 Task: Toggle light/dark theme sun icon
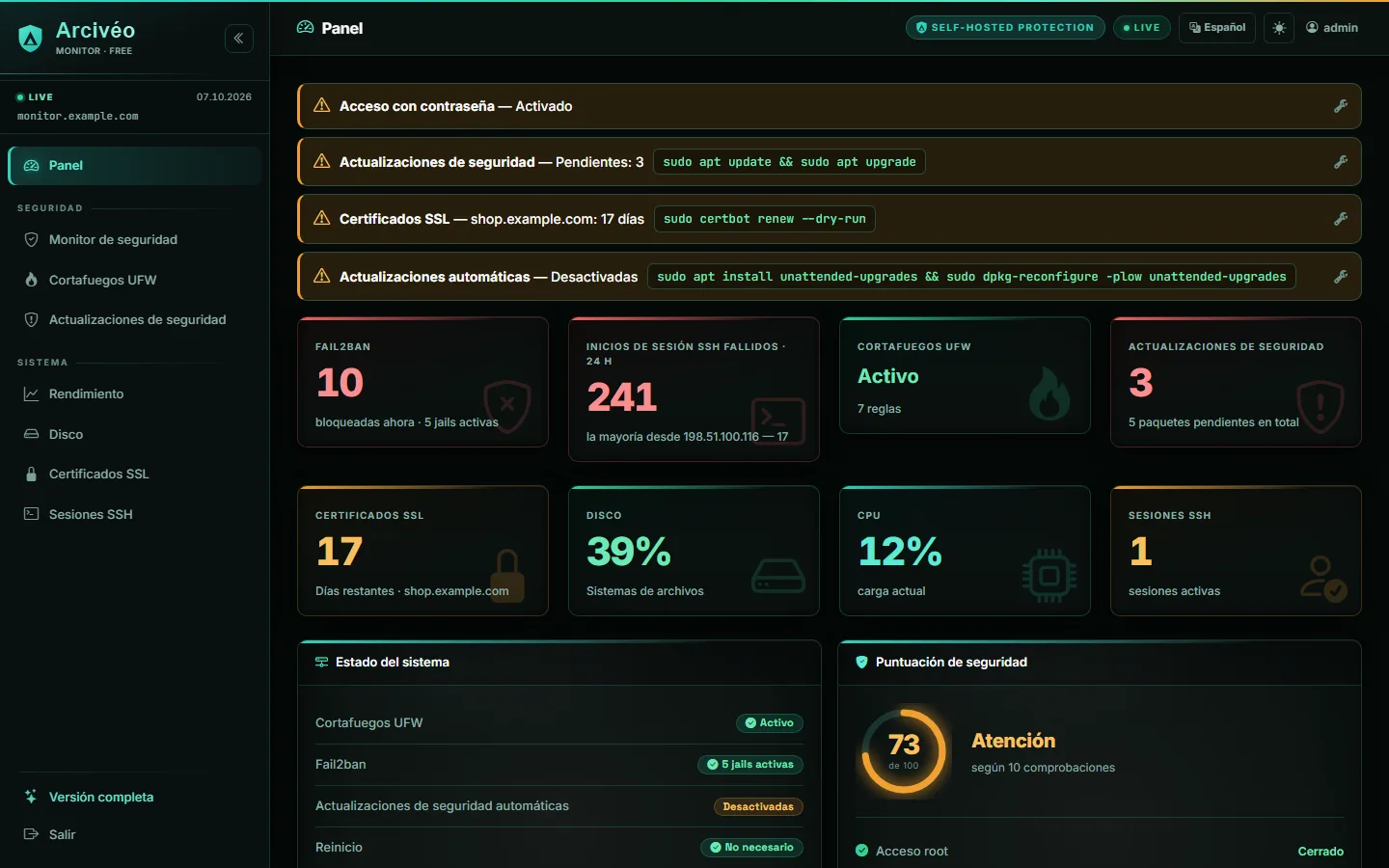point(1279,28)
